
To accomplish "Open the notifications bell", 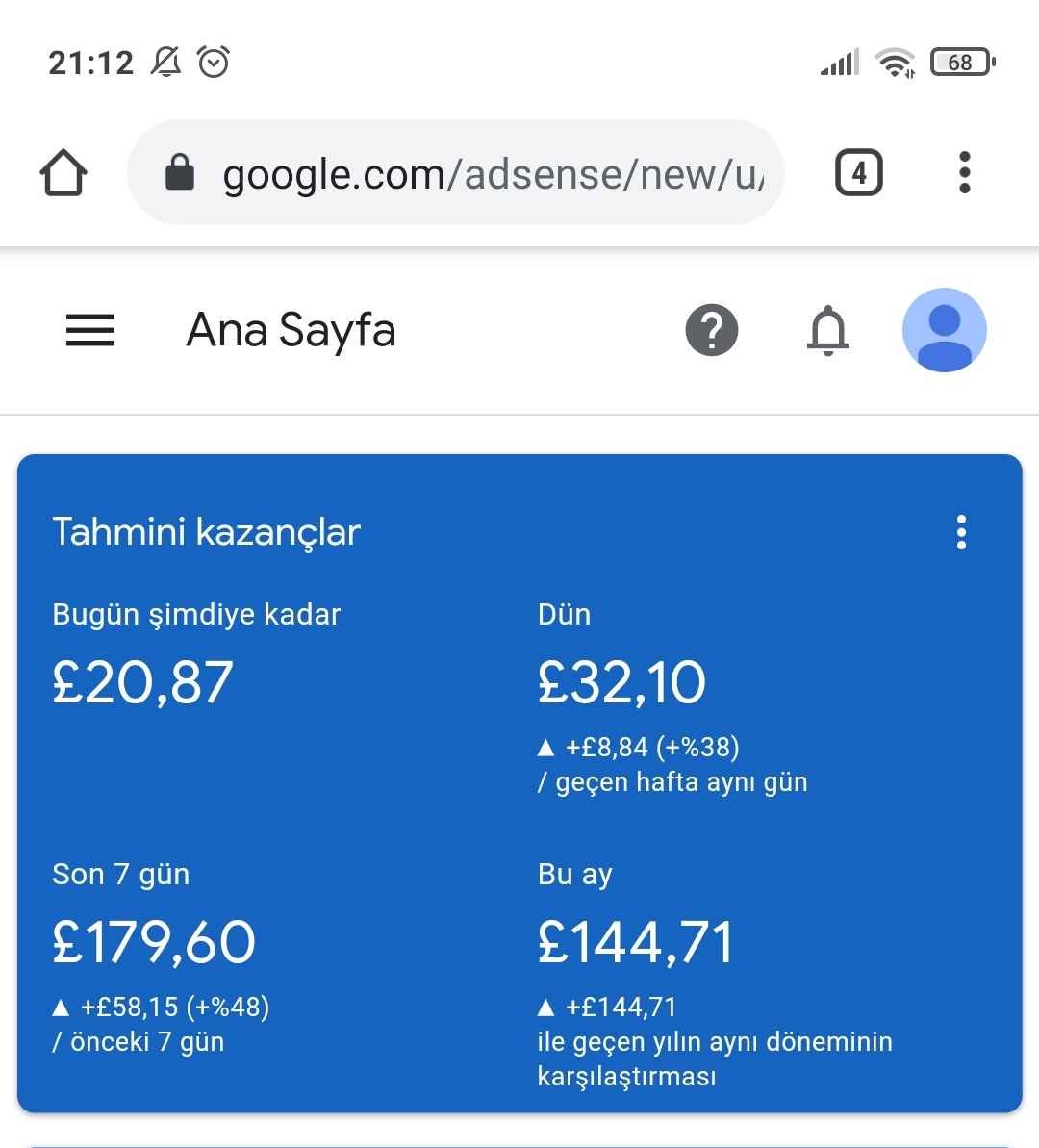I will click(828, 330).
